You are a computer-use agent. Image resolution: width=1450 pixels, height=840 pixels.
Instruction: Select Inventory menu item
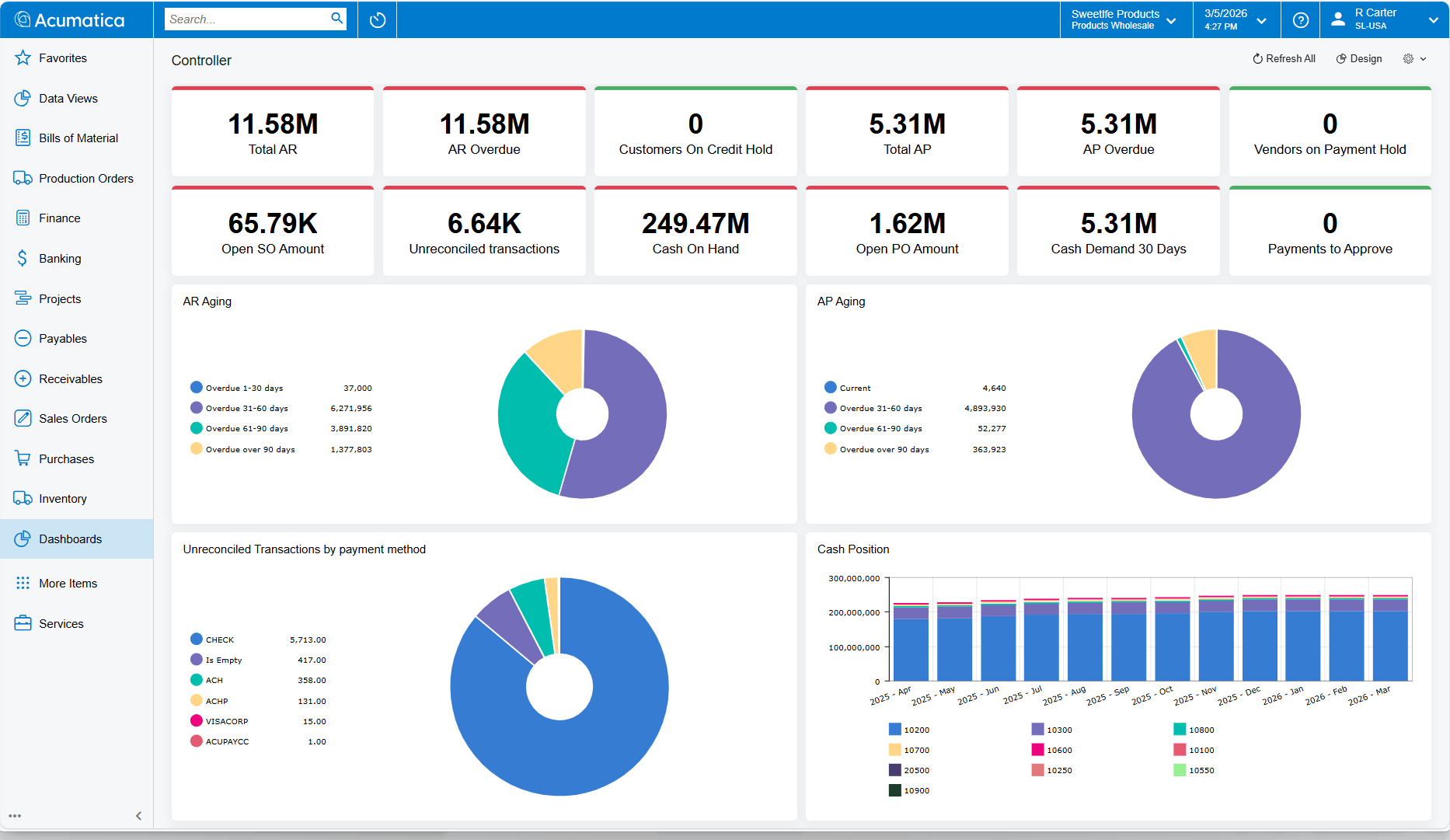point(76,499)
